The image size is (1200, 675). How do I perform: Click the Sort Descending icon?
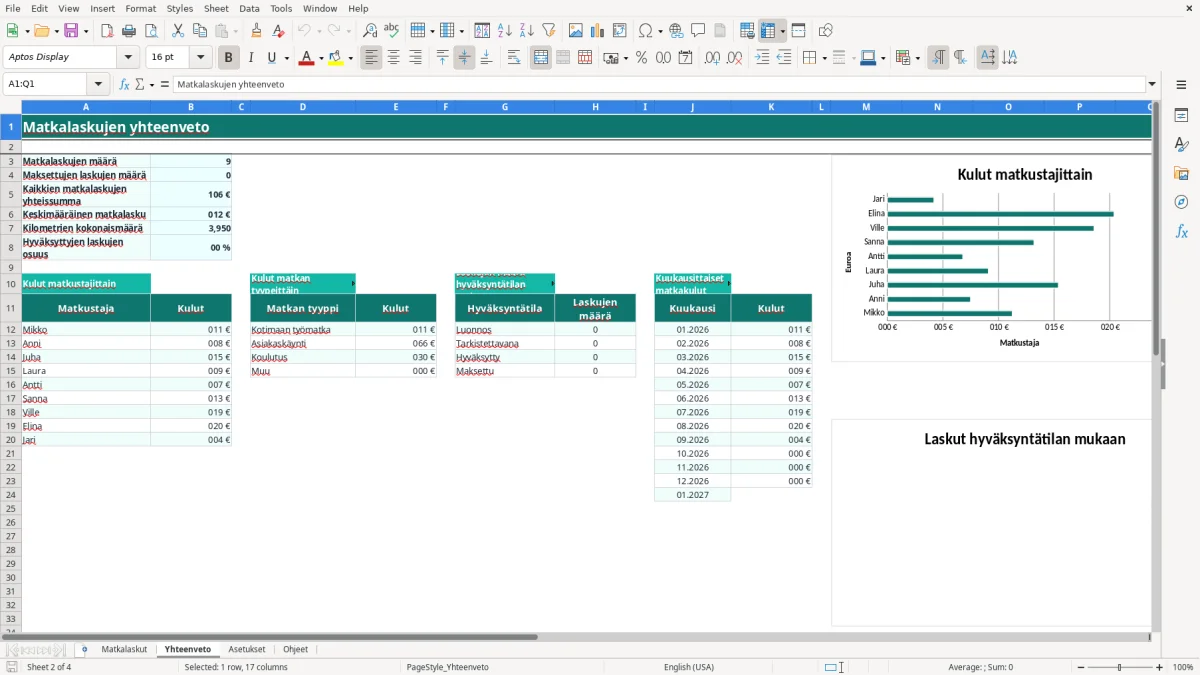[x=526, y=31]
